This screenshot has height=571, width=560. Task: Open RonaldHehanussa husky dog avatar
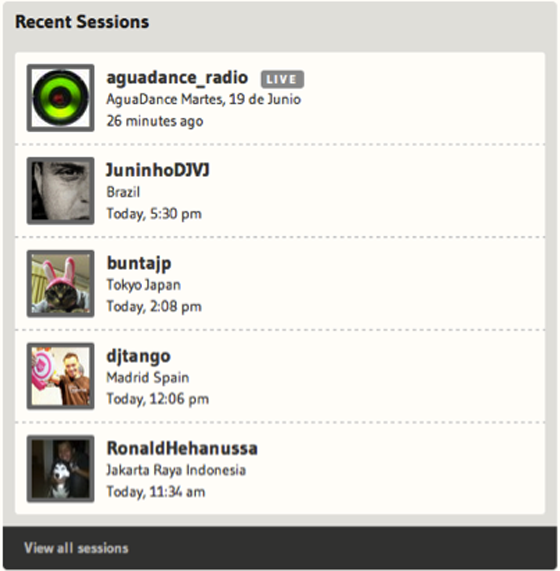[60, 469]
